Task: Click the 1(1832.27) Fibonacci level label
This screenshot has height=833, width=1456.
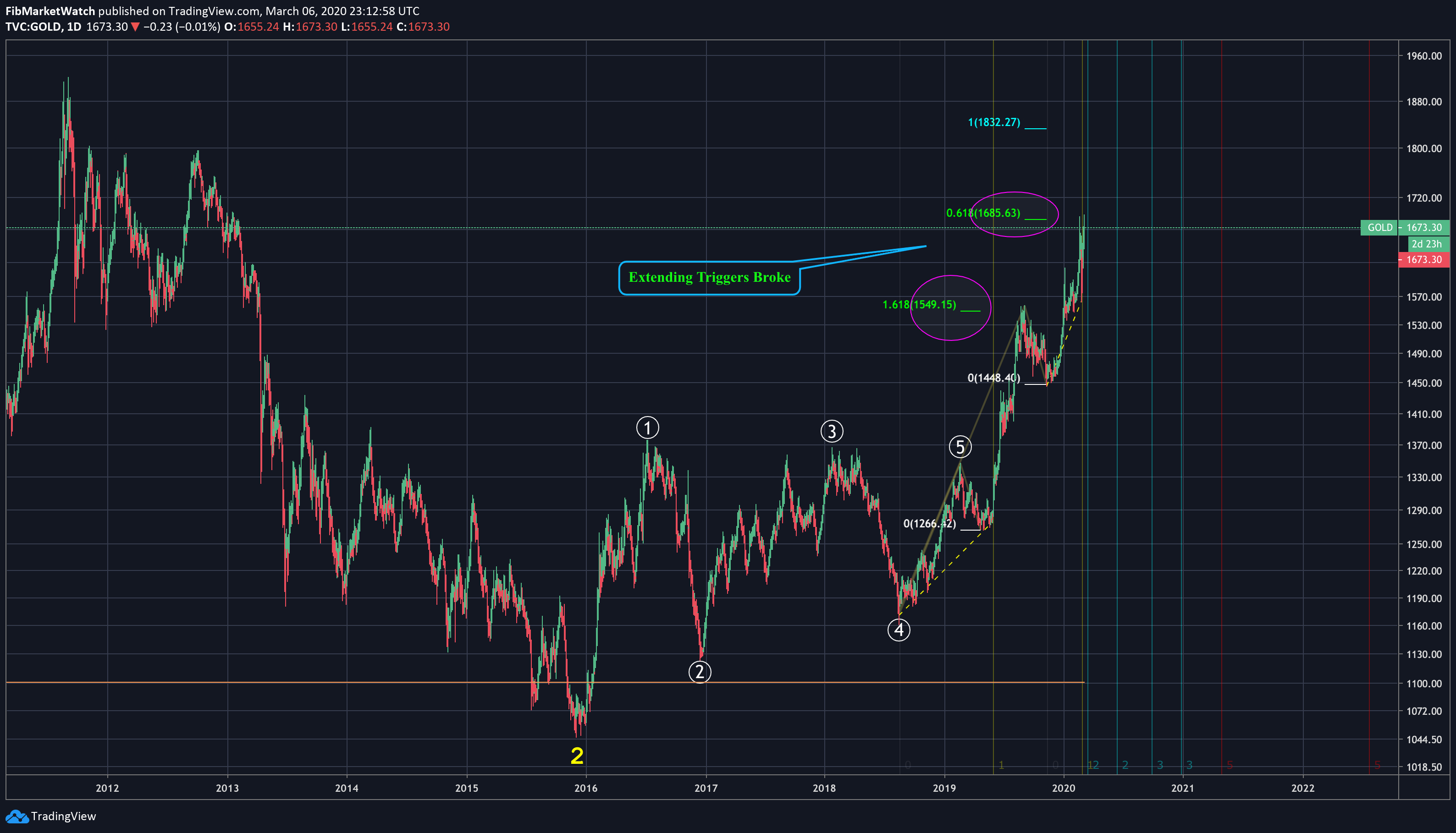Action: [993, 122]
